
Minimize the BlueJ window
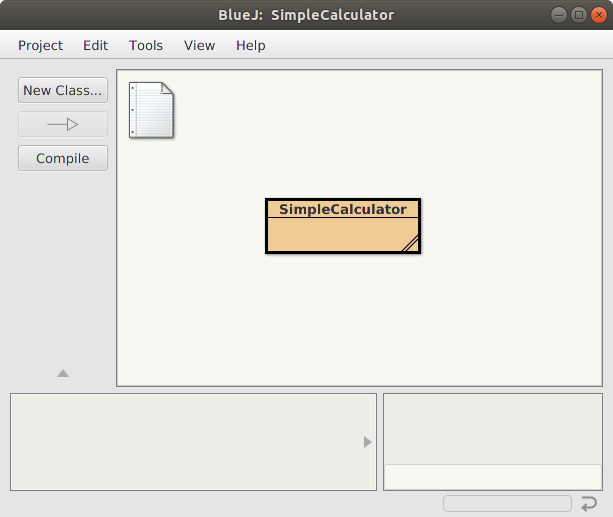[x=559, y=15]
